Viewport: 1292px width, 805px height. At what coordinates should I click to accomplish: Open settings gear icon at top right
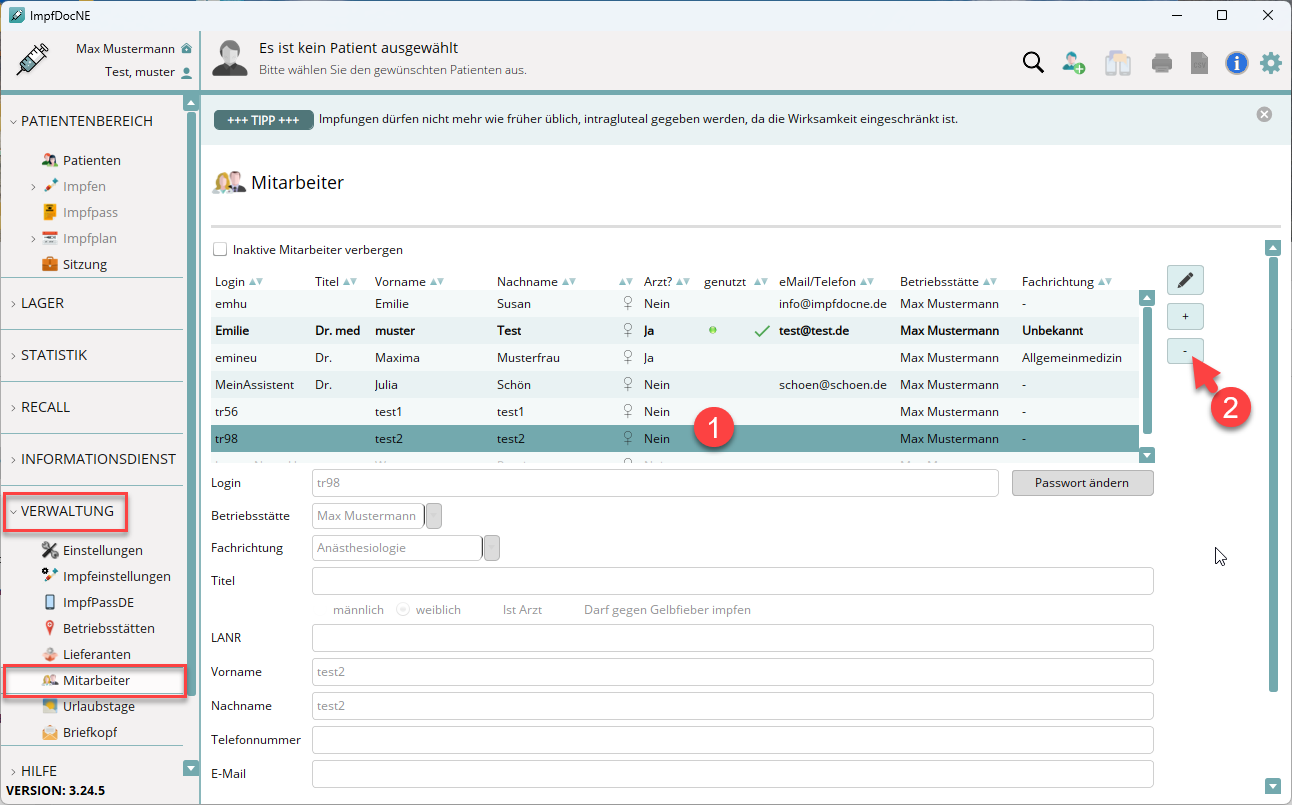(x=1270, y=63)
